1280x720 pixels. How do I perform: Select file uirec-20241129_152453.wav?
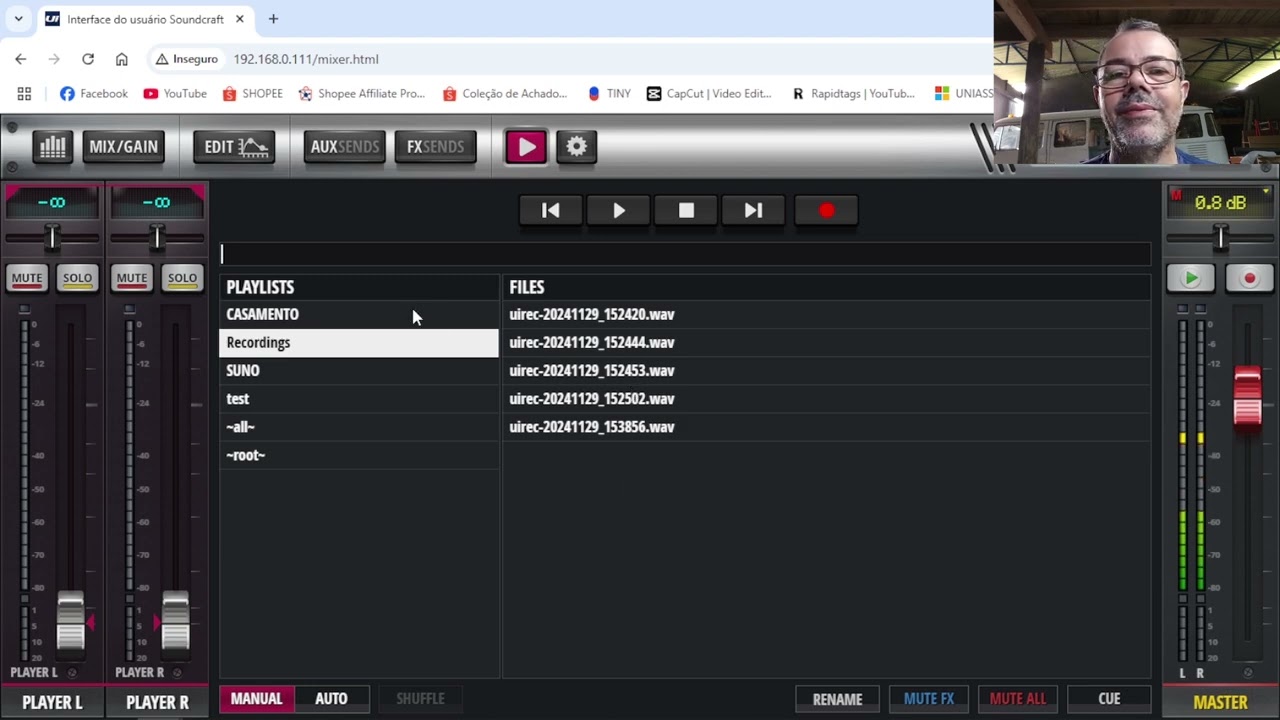826,370
